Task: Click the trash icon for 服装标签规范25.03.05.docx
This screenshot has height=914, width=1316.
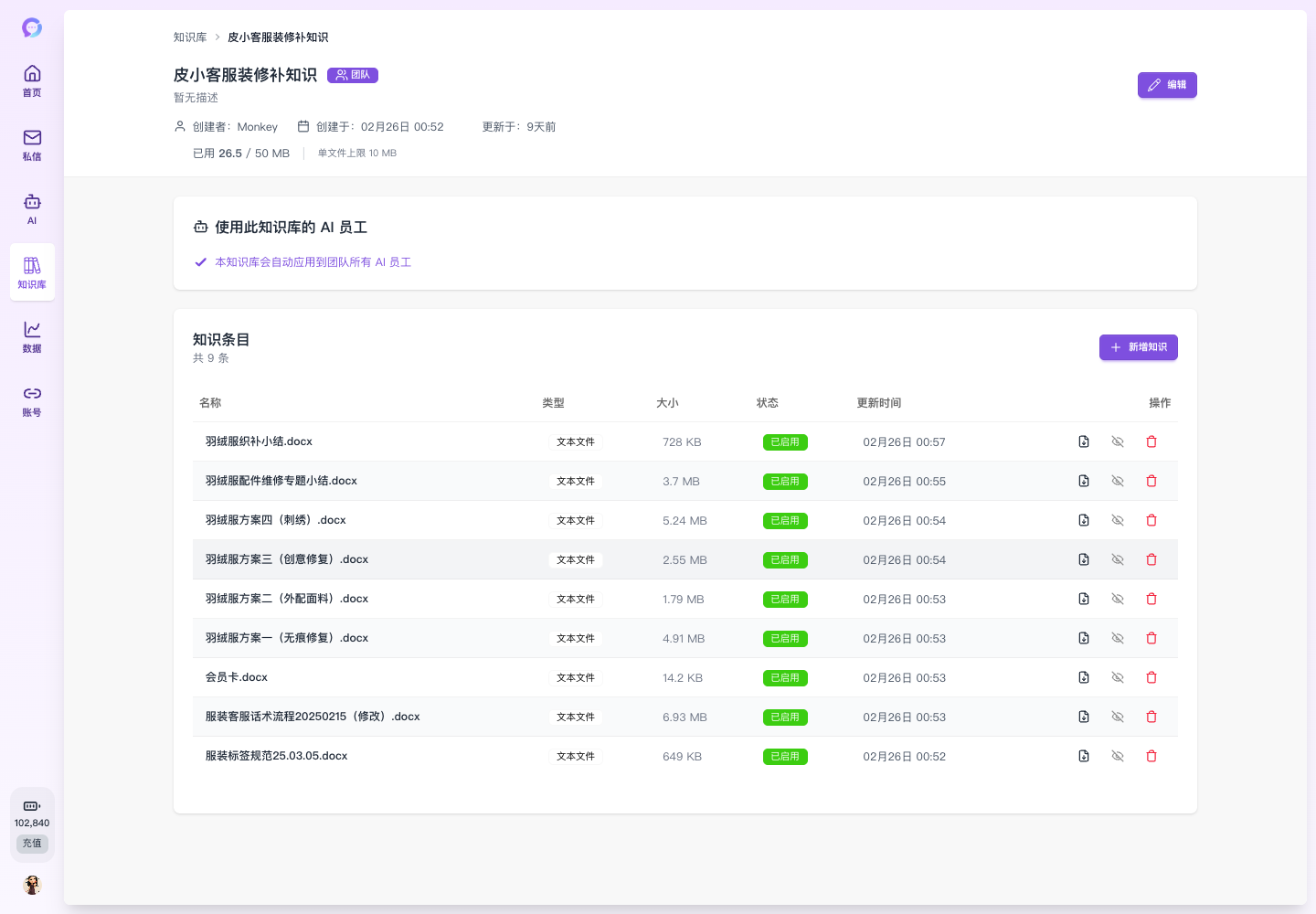Action: click(1151, 756)
